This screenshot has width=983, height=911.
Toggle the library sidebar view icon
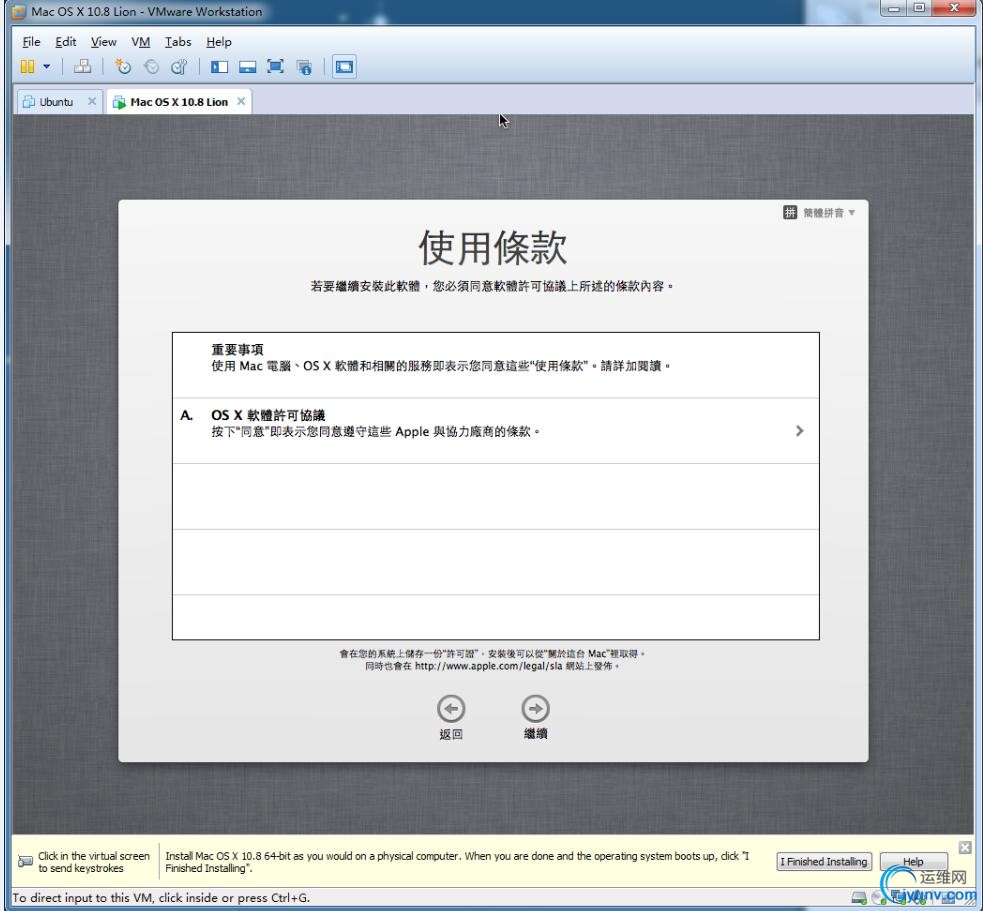[x=219, y=66]
